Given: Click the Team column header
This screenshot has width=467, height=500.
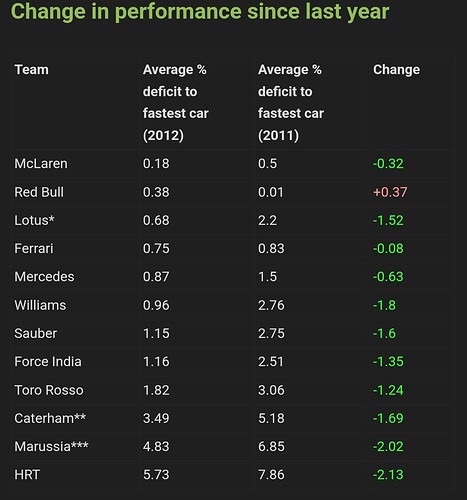Looking at the screenshot, I should coord(31,70).
